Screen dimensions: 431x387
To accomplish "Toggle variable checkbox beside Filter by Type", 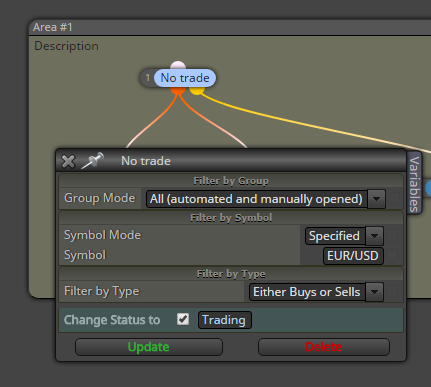I will [392, 291].
